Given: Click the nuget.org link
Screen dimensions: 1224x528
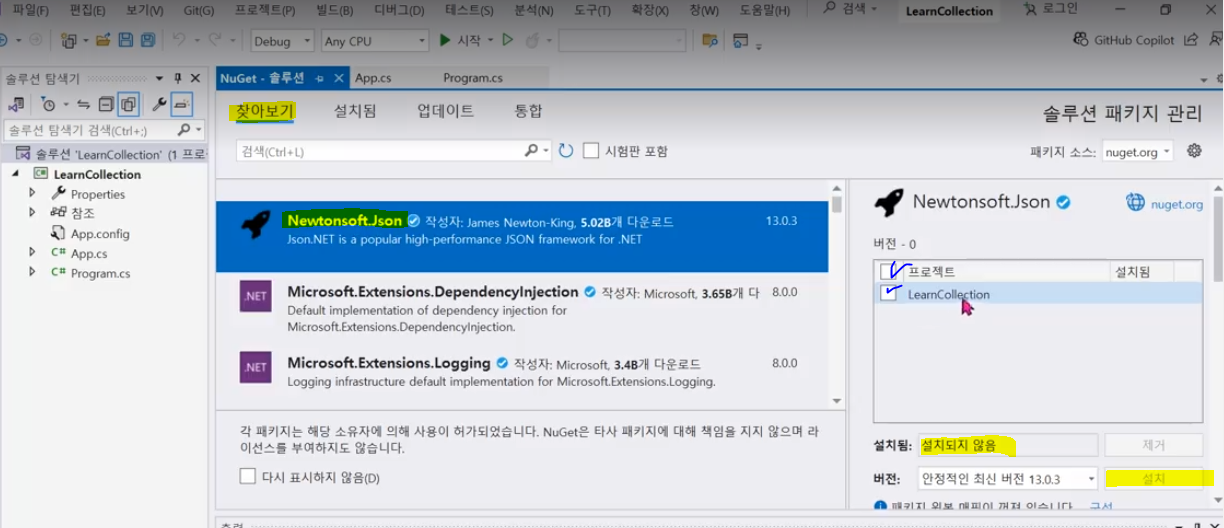Looking at the screenshot, I should [x=1176, y=203].
